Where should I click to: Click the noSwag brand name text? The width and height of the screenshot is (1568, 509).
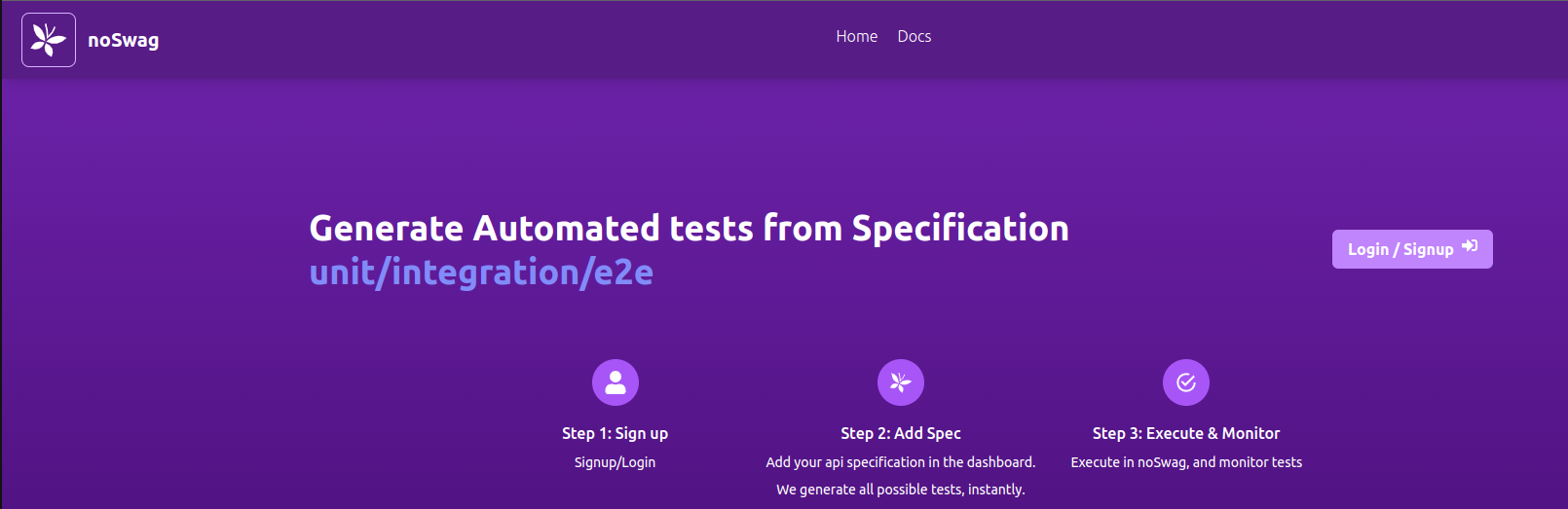tap(123, 40)
